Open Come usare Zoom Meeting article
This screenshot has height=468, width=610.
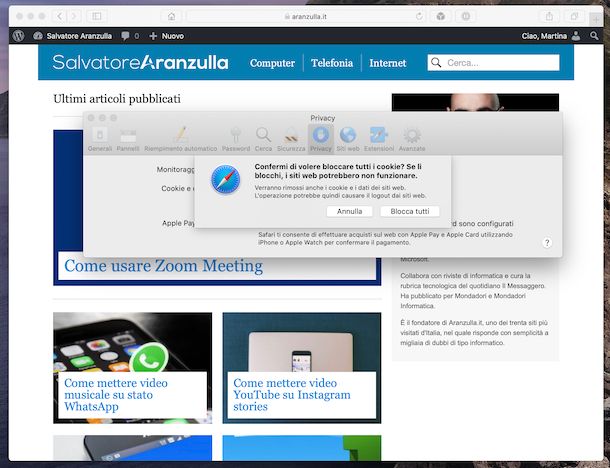163,266
